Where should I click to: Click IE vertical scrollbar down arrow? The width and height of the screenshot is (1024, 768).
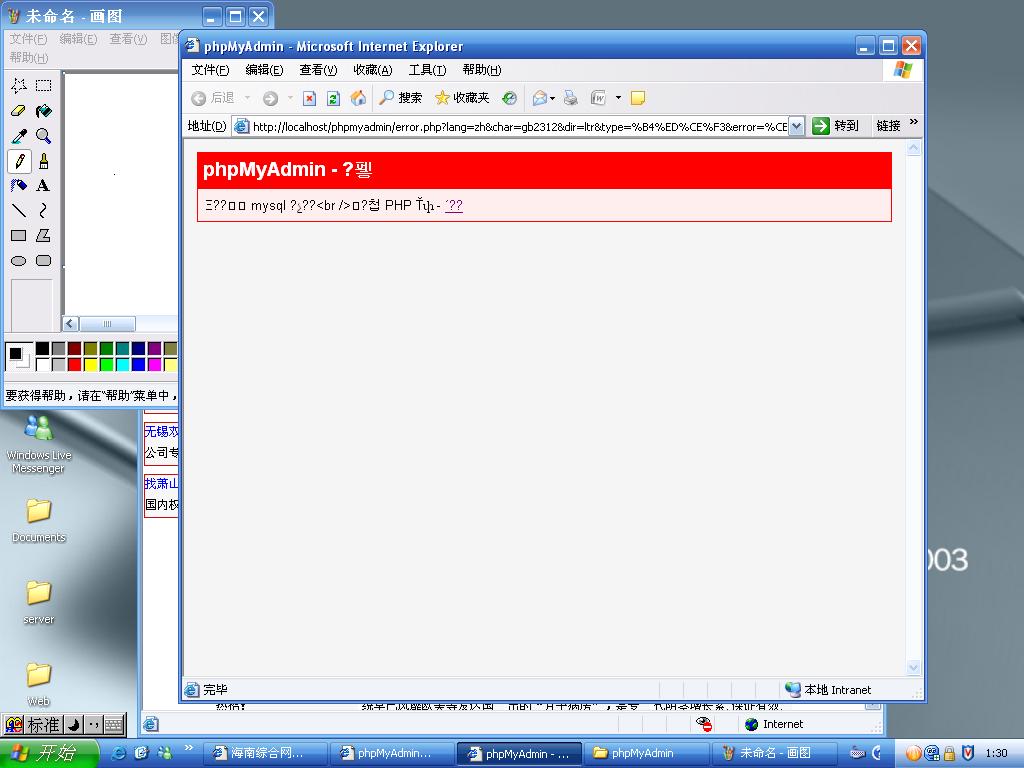914,667
